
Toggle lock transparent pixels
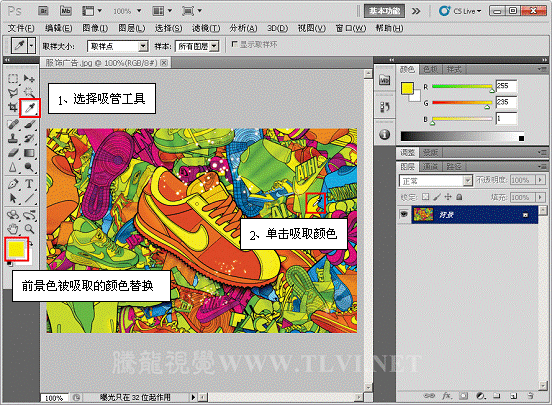pos(426,197)
